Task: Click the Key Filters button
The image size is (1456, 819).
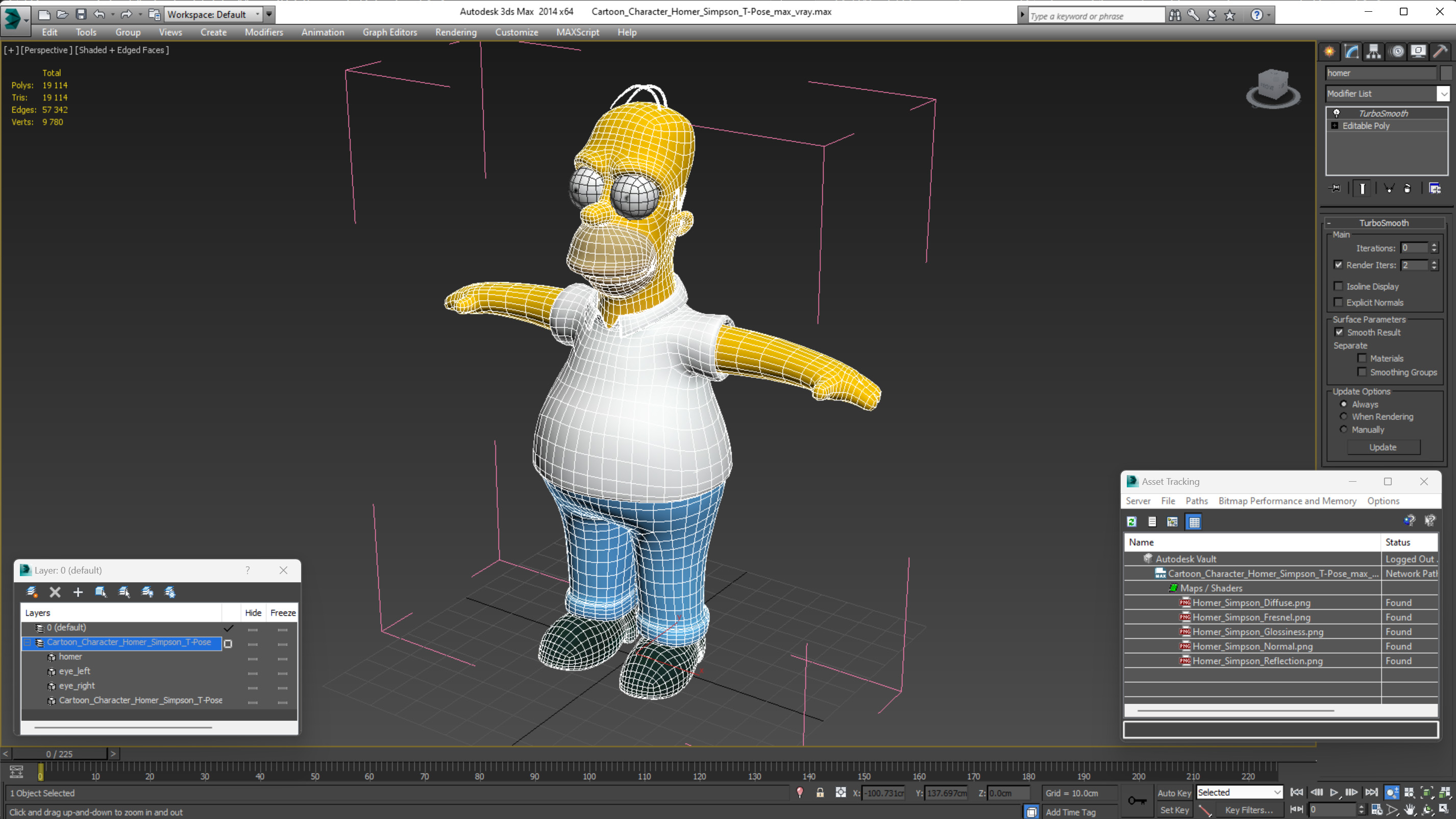Action: tap(1249, 810)
